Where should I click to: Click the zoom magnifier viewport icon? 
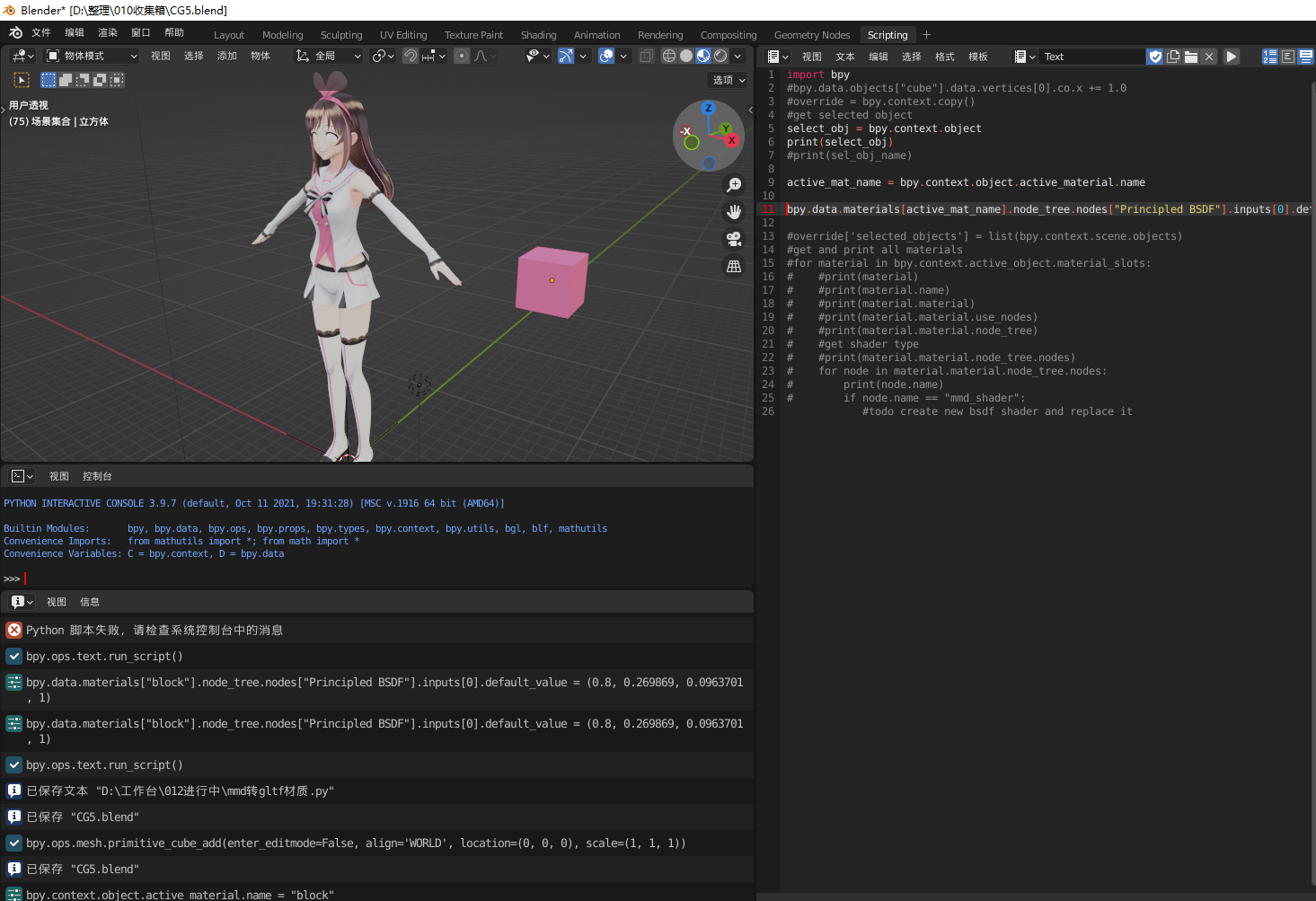point(734,185)
